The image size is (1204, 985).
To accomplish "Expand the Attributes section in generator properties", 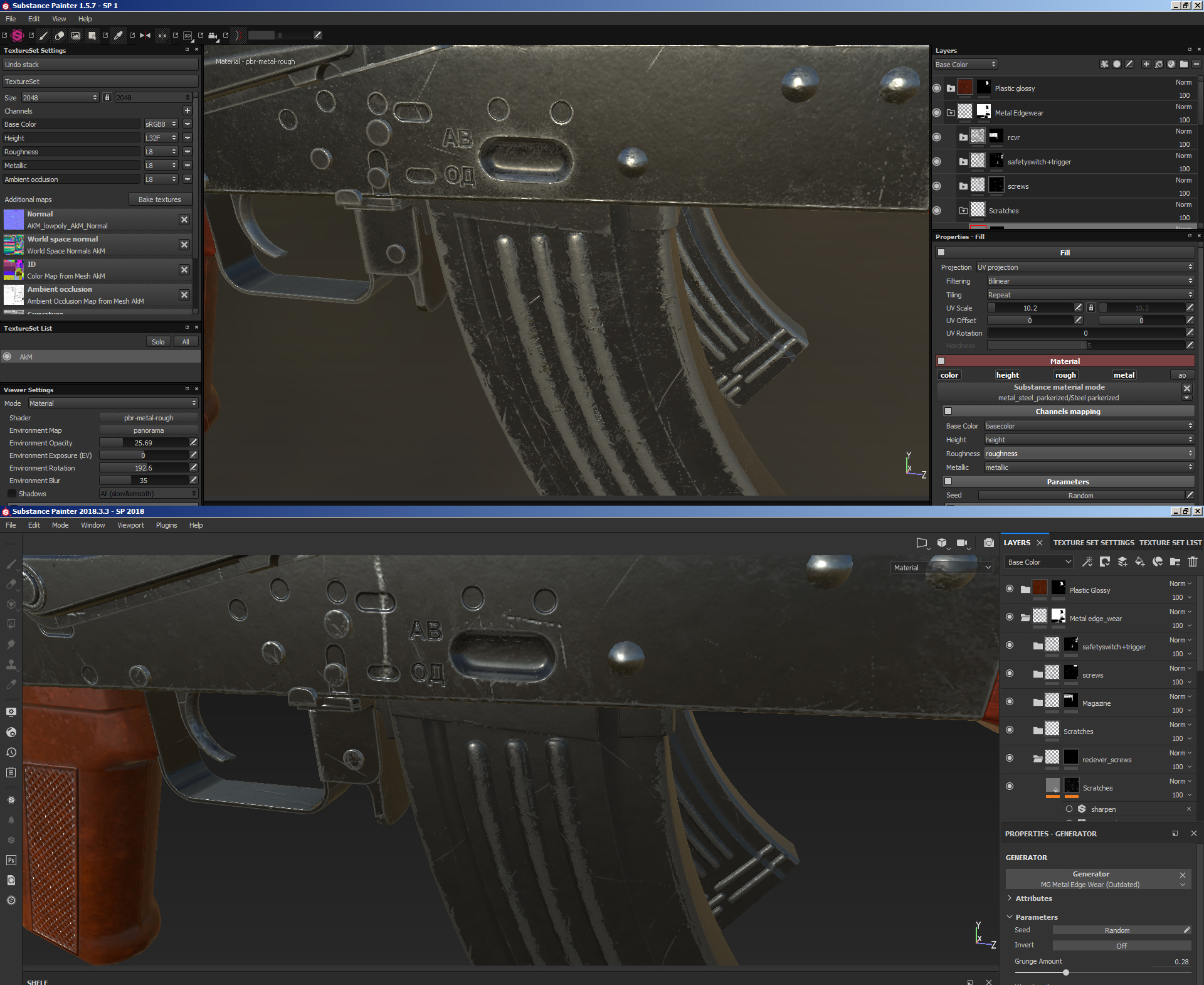I will [x=1033, y=898].
